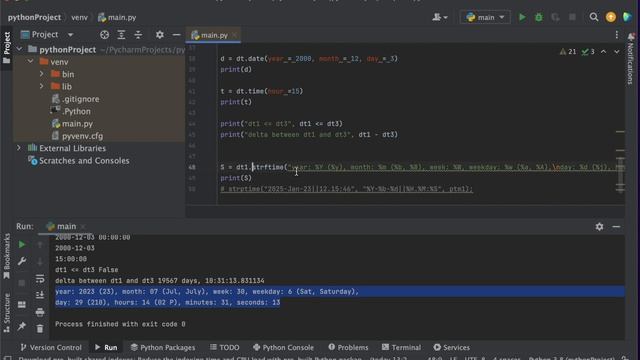Screen dimensions: 640x360
Task: Rerun main with the Run panel play icon
Action: click(22, 244)
